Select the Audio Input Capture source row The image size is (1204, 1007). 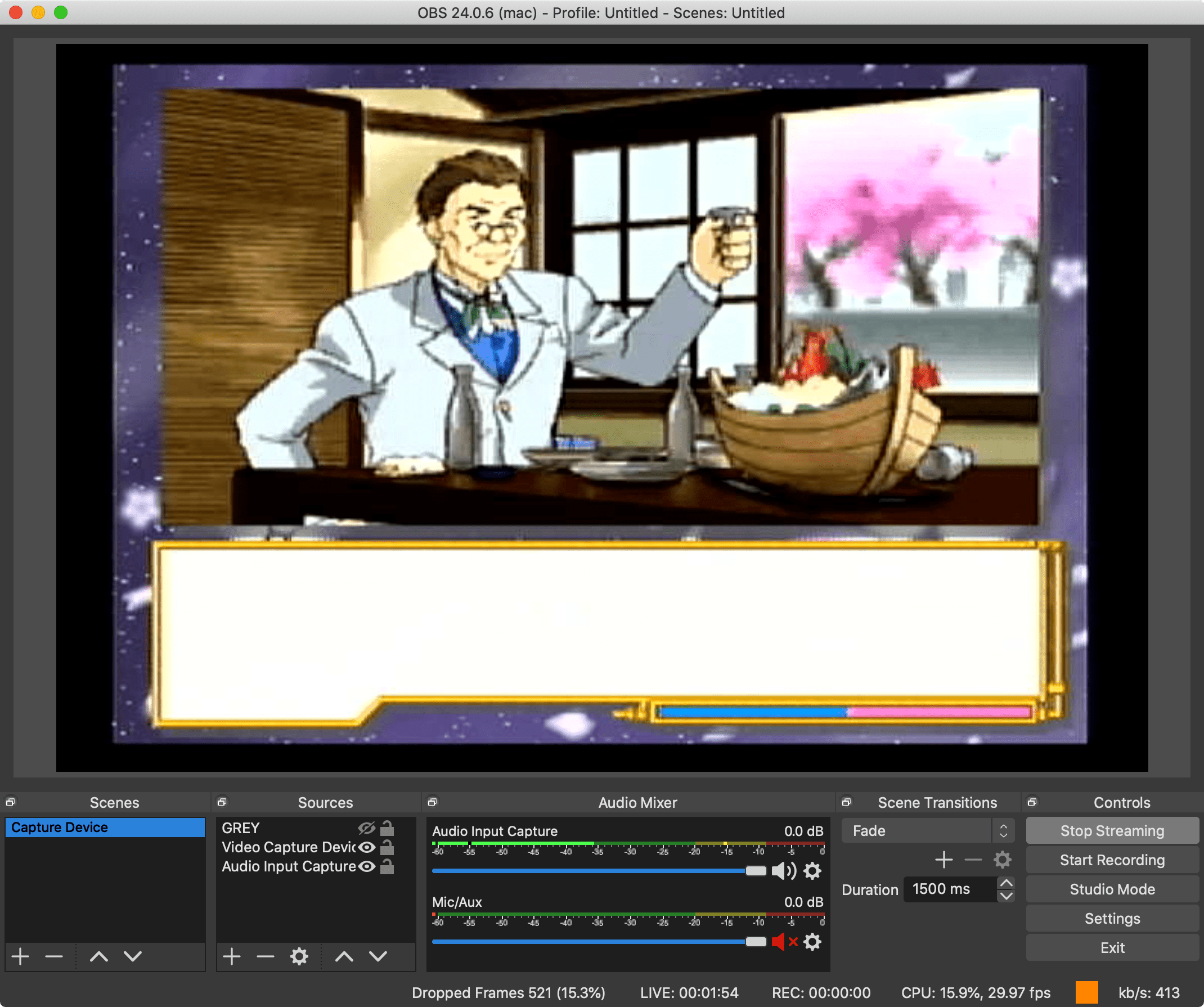coord(315,866)
